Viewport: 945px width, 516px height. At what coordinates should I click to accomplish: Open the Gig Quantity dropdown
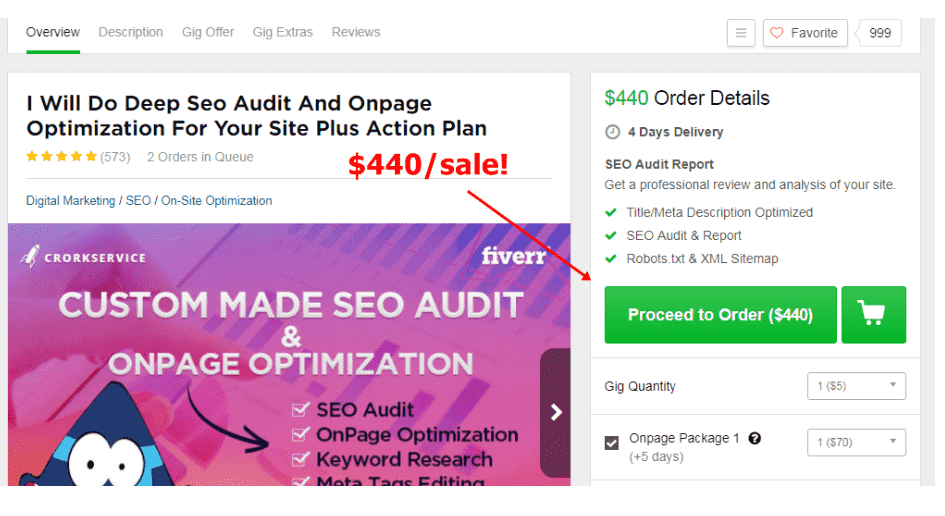pos(856,386)
